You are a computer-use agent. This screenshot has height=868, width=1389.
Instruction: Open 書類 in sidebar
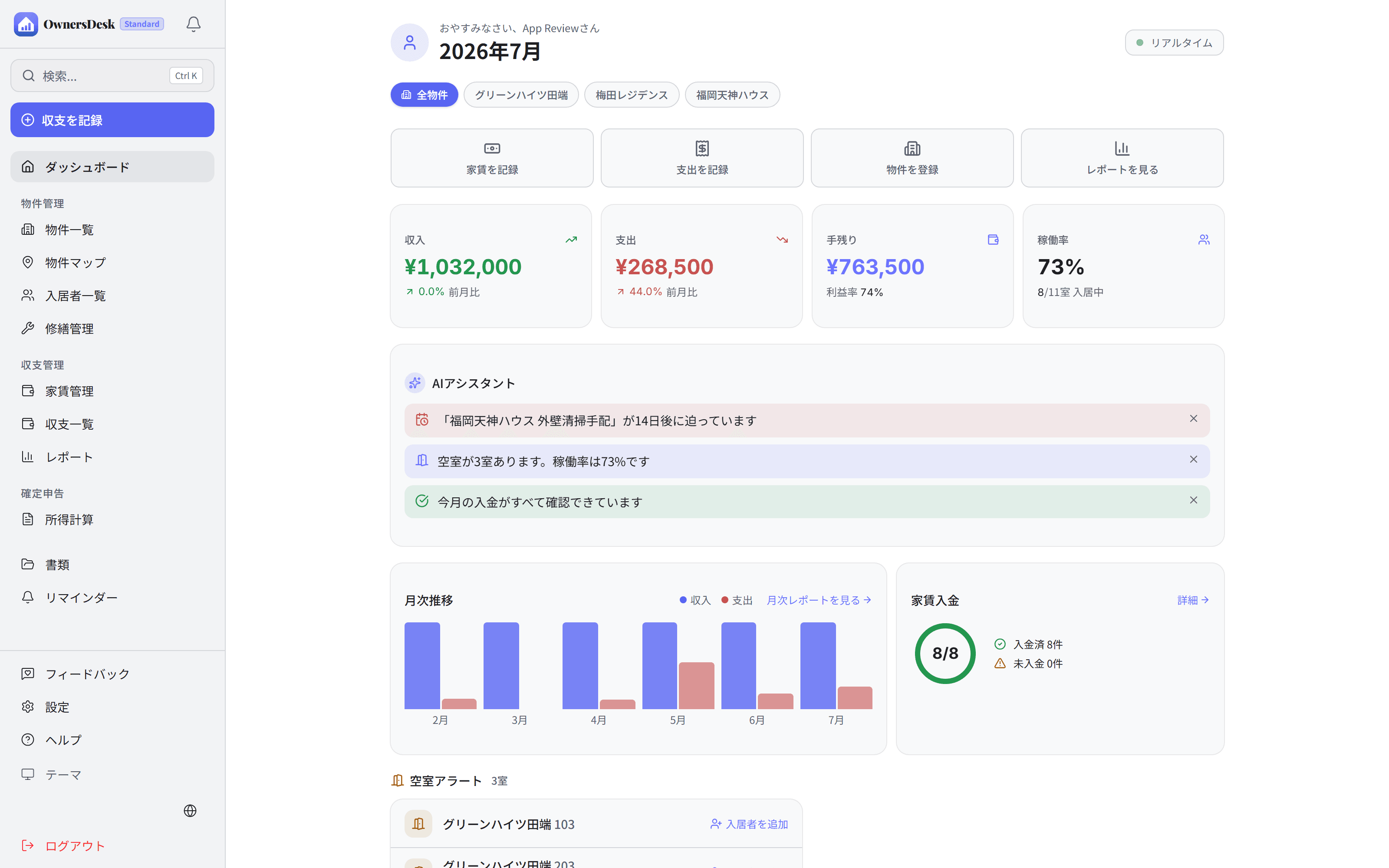[112, 564]
